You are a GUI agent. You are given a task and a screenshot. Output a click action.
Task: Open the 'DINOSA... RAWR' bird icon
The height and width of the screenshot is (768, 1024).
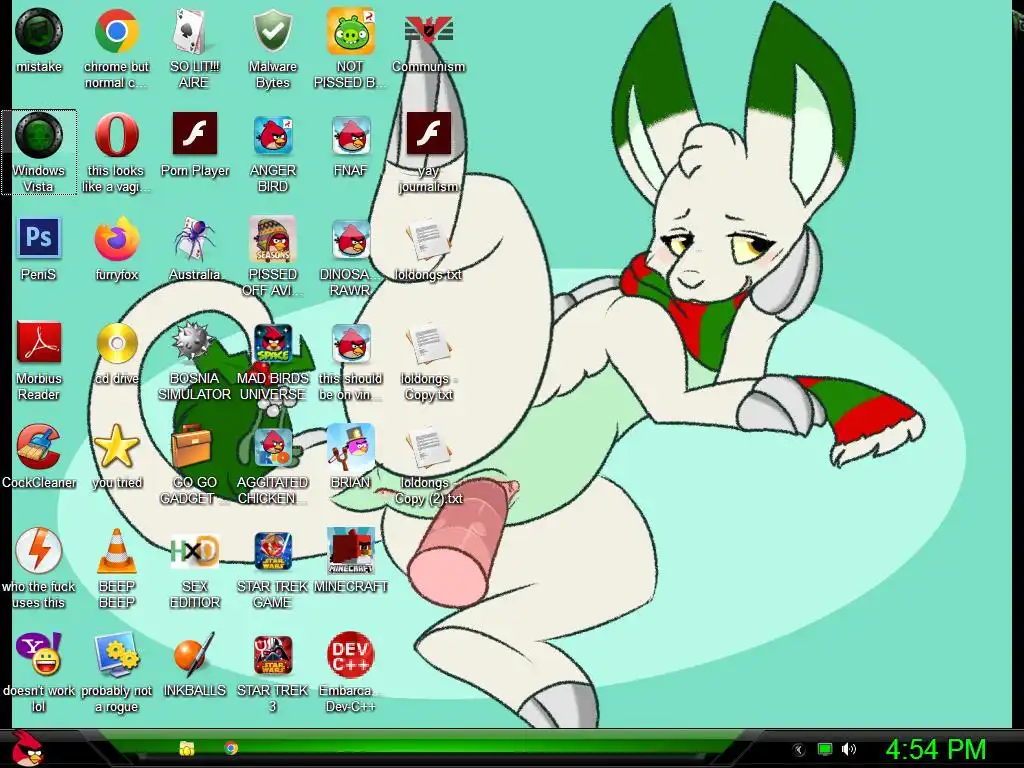351,239
